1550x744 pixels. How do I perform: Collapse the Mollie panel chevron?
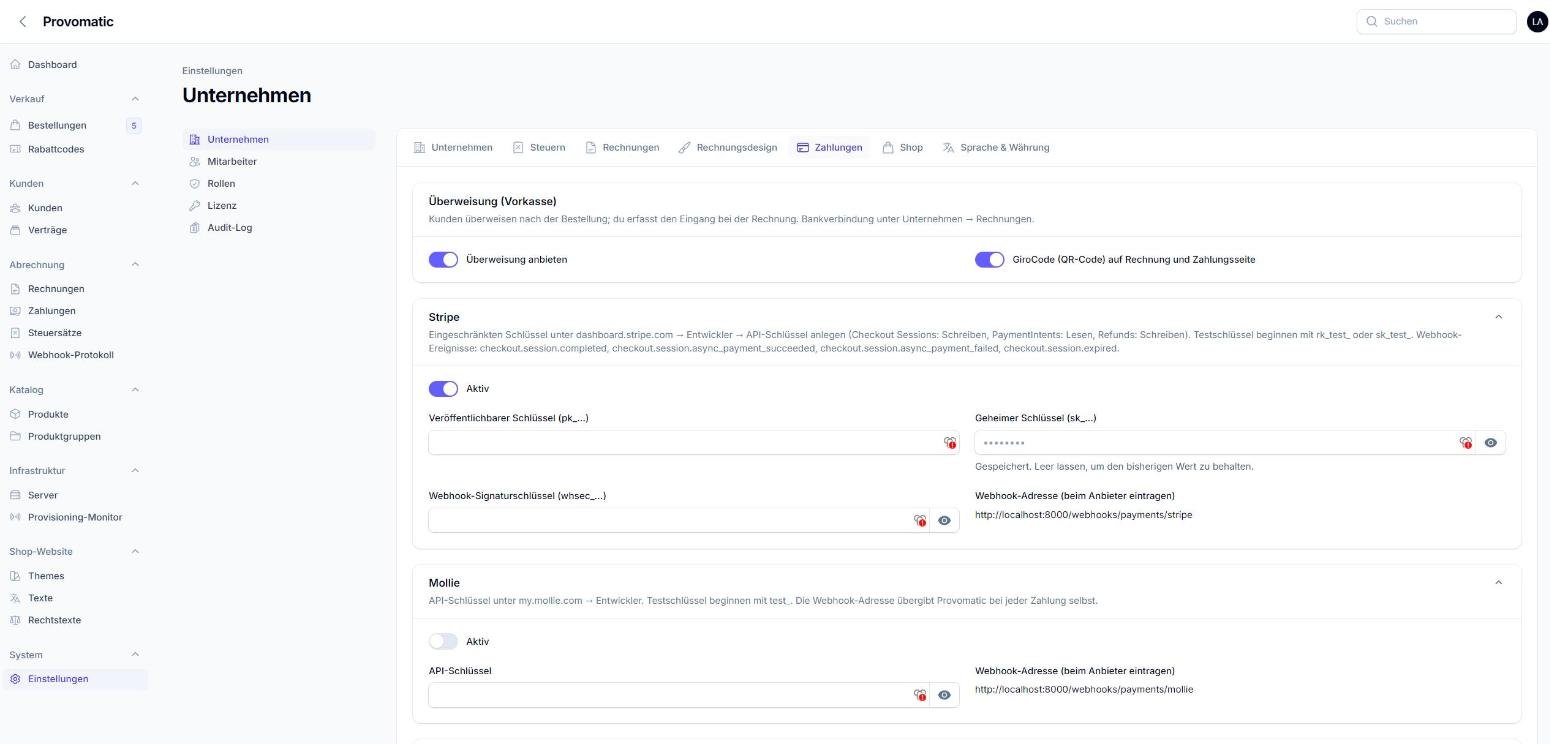click(1498, 583)
